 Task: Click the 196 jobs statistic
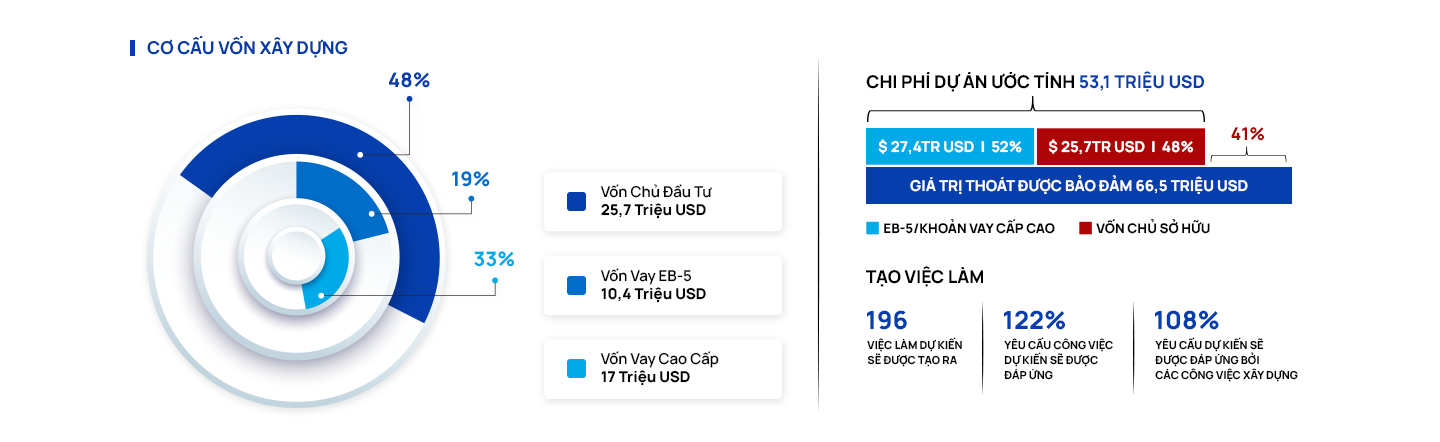point(887,321)
